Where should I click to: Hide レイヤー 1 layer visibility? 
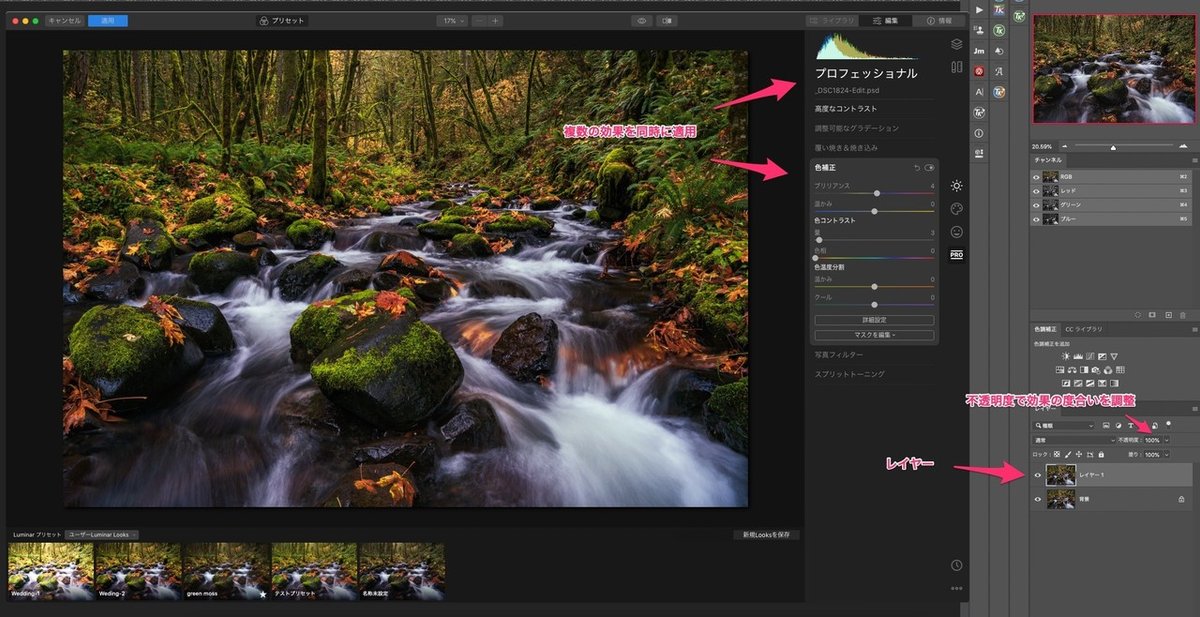[x=1037, y=475]
